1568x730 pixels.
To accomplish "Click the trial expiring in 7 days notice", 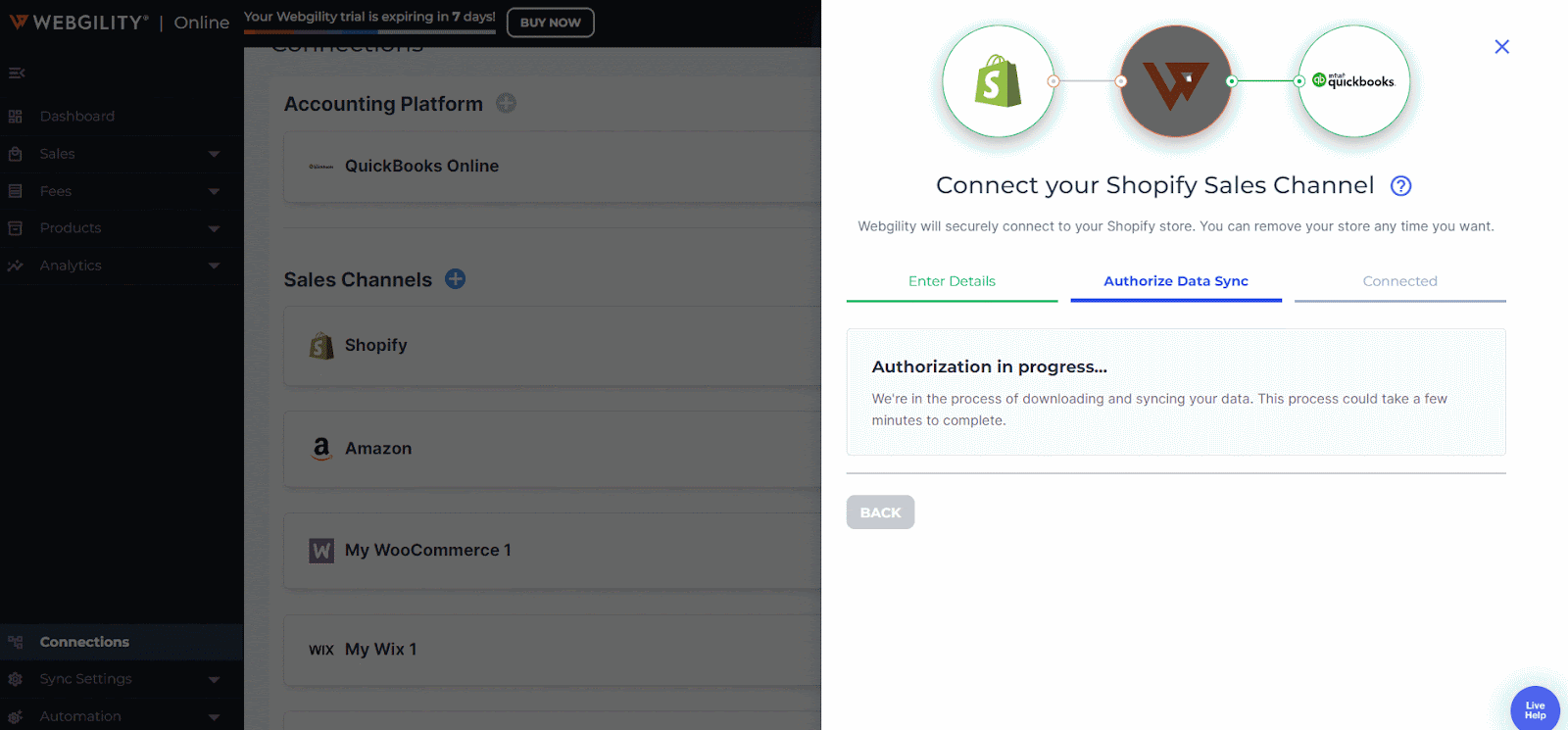I will tap(369, 17).
